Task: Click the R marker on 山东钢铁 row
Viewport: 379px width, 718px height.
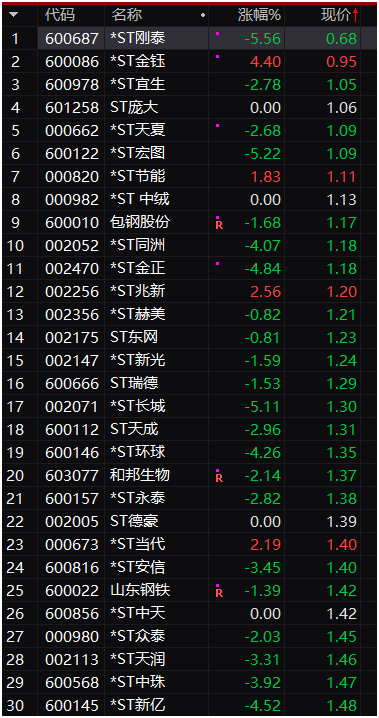Action: [219, 593]
